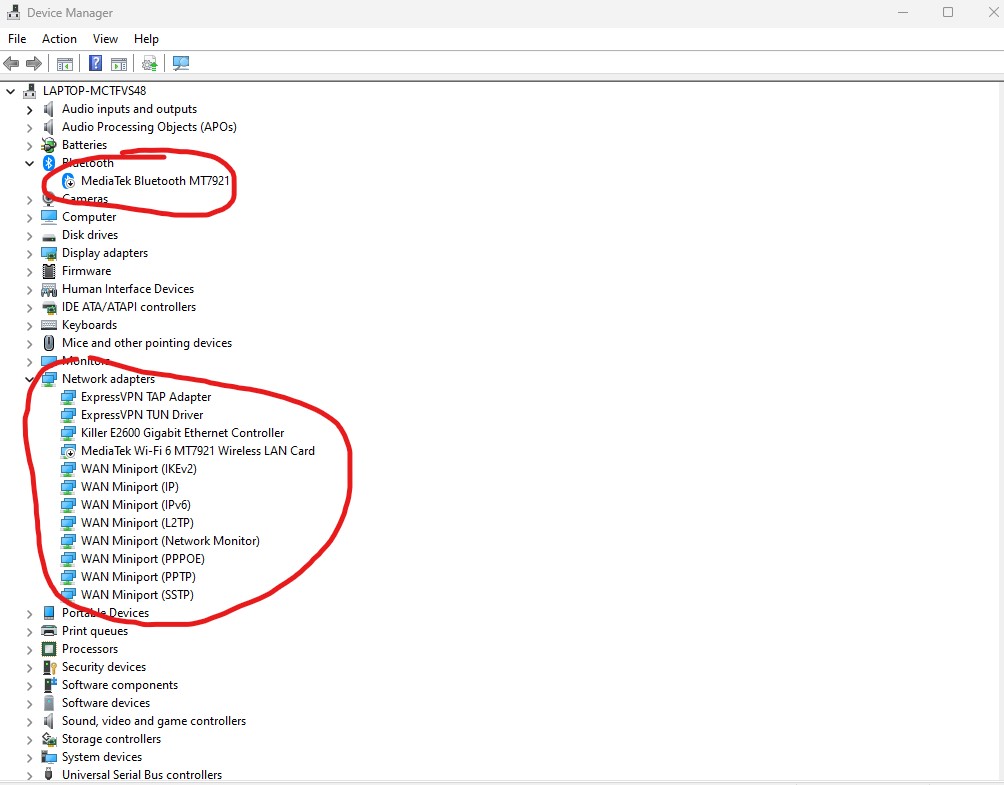The width and height of the screenshot is (1004, 785).
Task: Click the Device Manager title bar icon
Action: (x=13, y=12)
